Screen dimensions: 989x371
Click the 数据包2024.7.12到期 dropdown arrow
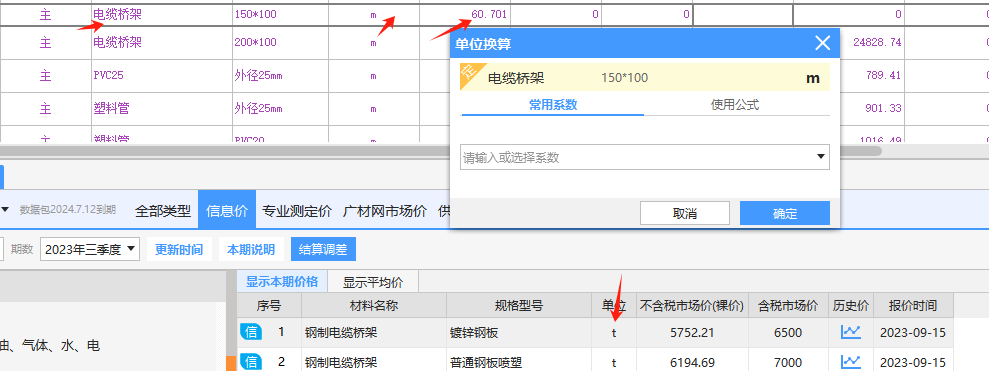(6, 209)
